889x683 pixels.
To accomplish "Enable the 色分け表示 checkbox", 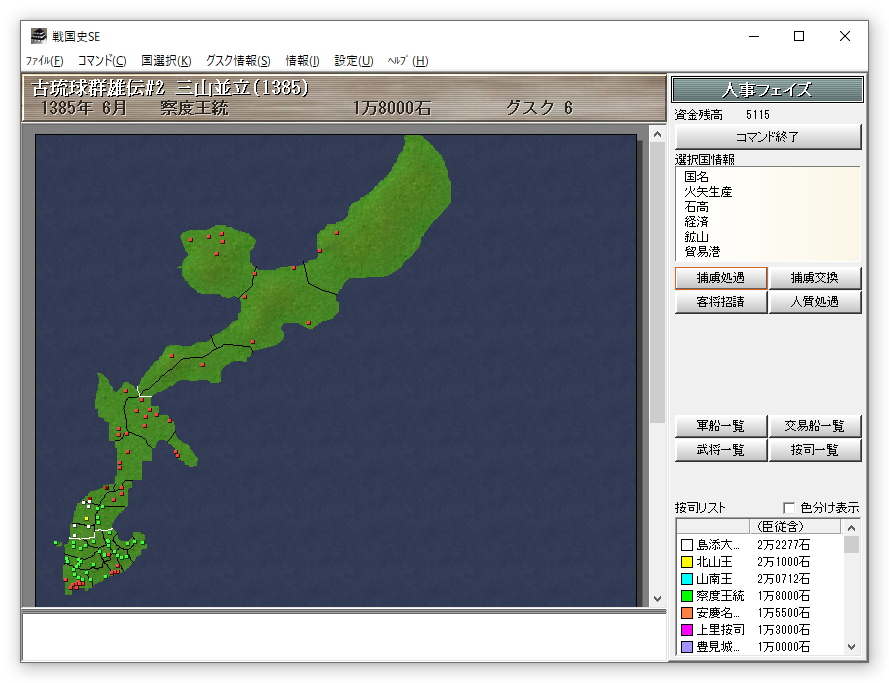I will pos(789,508).
